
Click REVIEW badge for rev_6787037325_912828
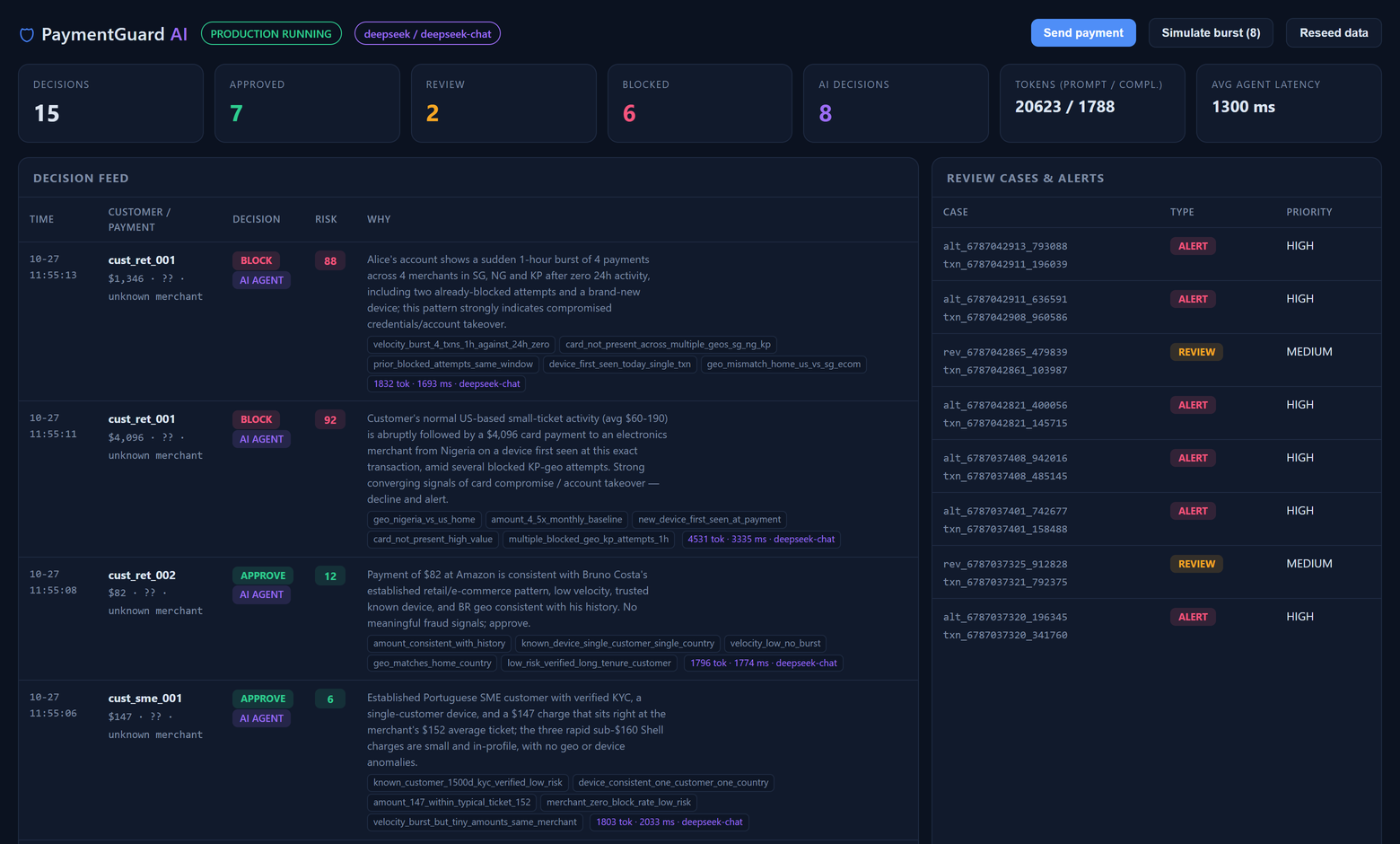(x=1196, y=564)
